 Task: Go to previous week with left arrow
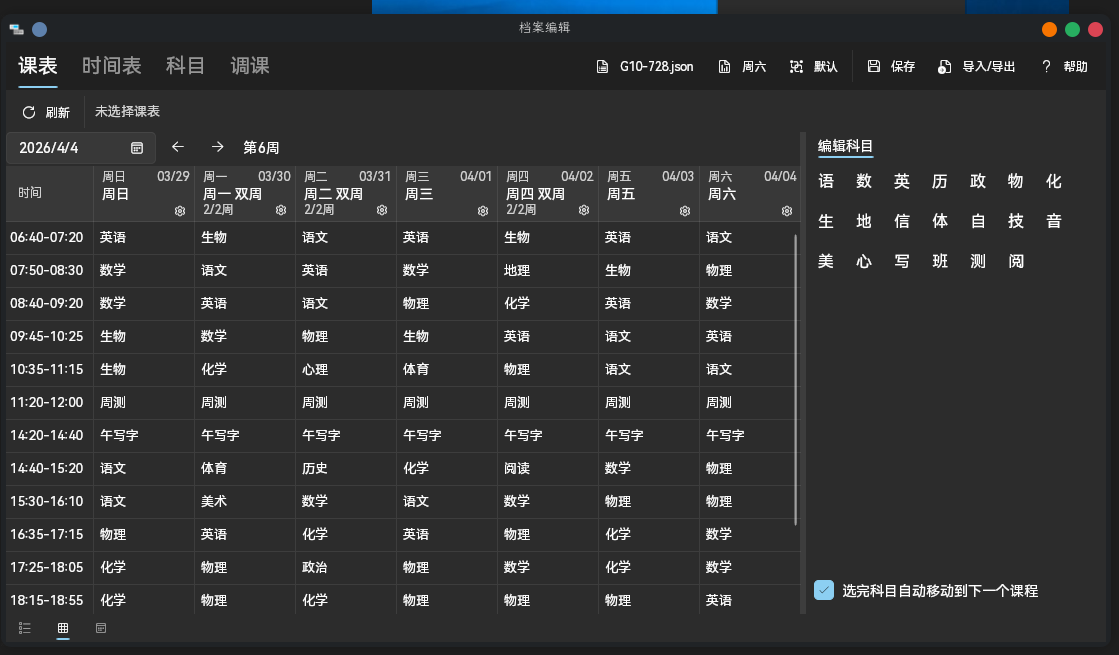click(178, 147)
